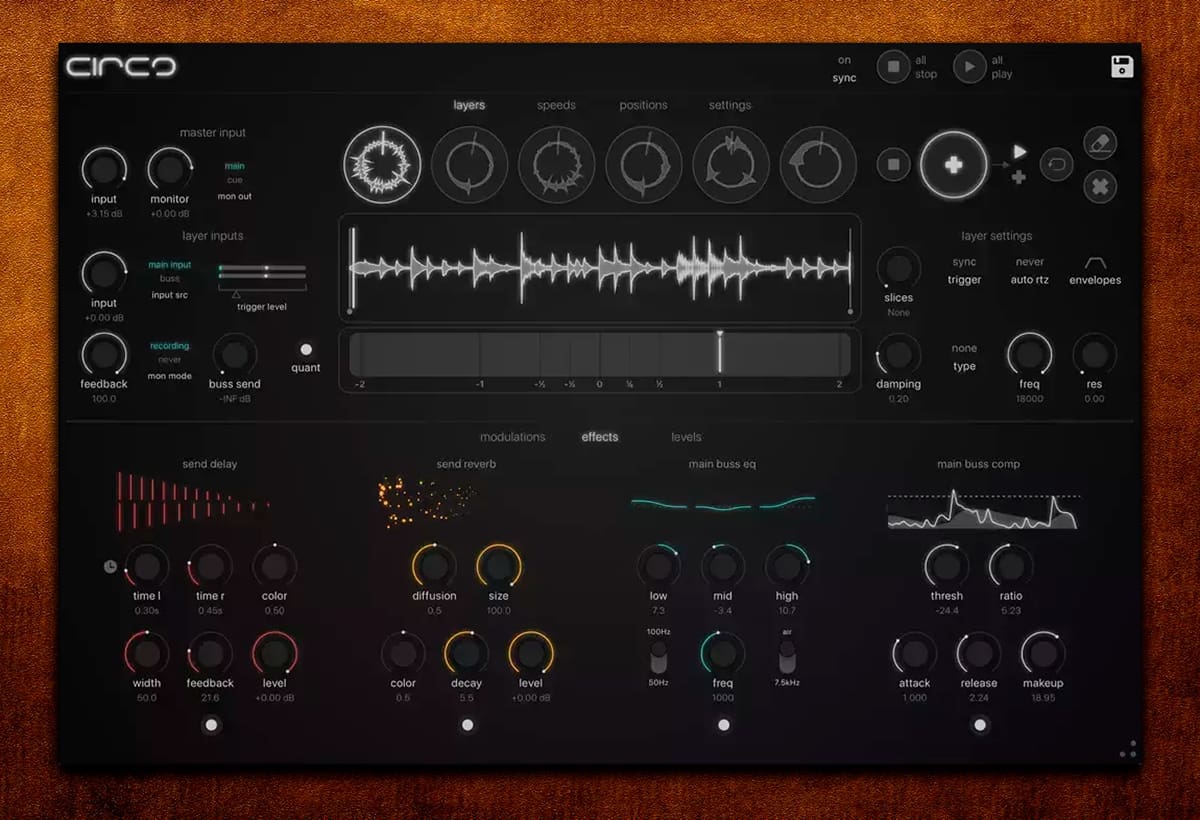Image resolution: width=1200 pixels, height=820 pixels.
Task: Click the X delete layer button
Action: coord(1100,186)
